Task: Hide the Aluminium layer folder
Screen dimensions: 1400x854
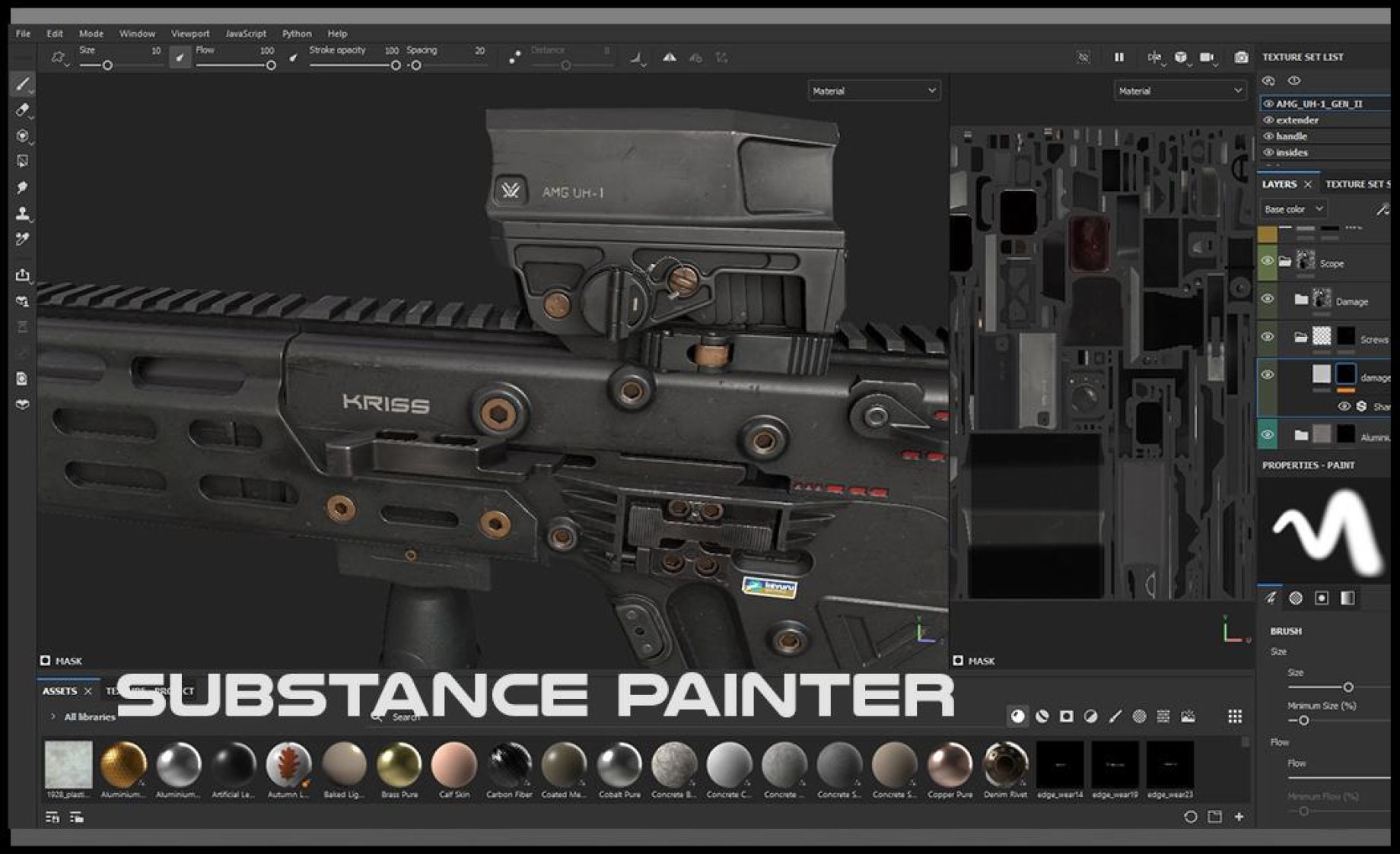Action: (x=1267, y=435)
